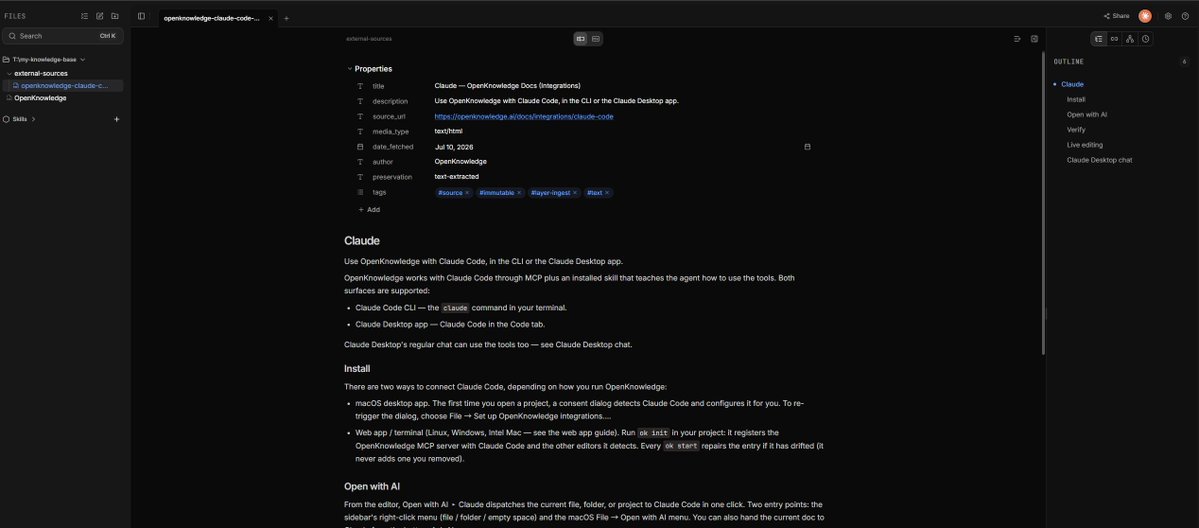Screen dimensions: 1199x528
Task: Close the openknowledge-claude-code tab
Action: 271,18
